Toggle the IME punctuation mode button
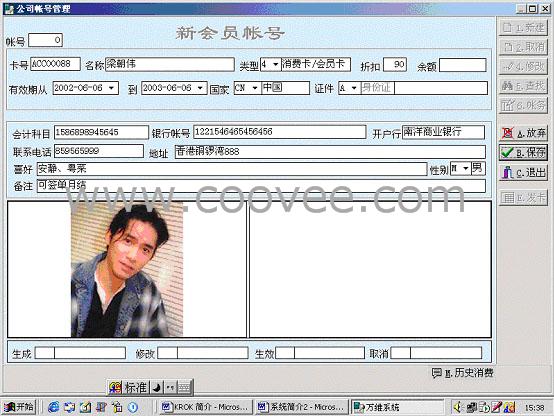Viewport: 554px width, 416px height. (x=170, y=388)
